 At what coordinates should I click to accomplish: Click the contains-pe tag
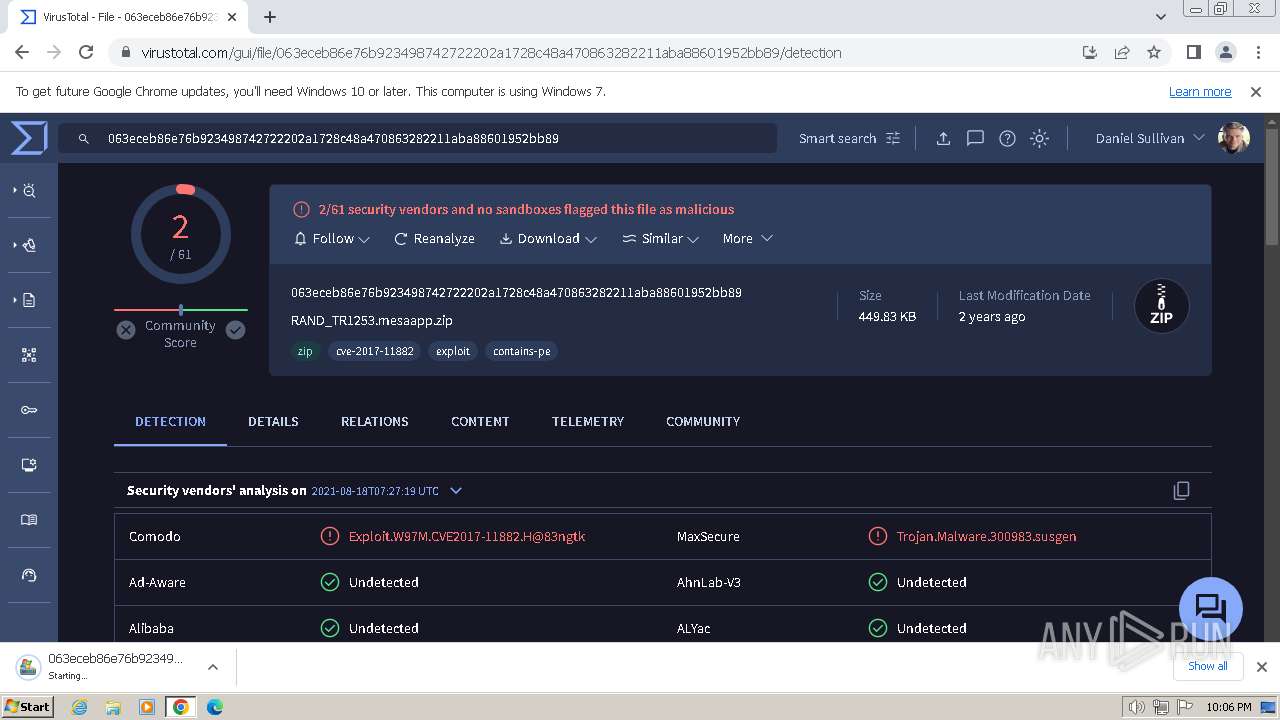[x=521, y=351]
